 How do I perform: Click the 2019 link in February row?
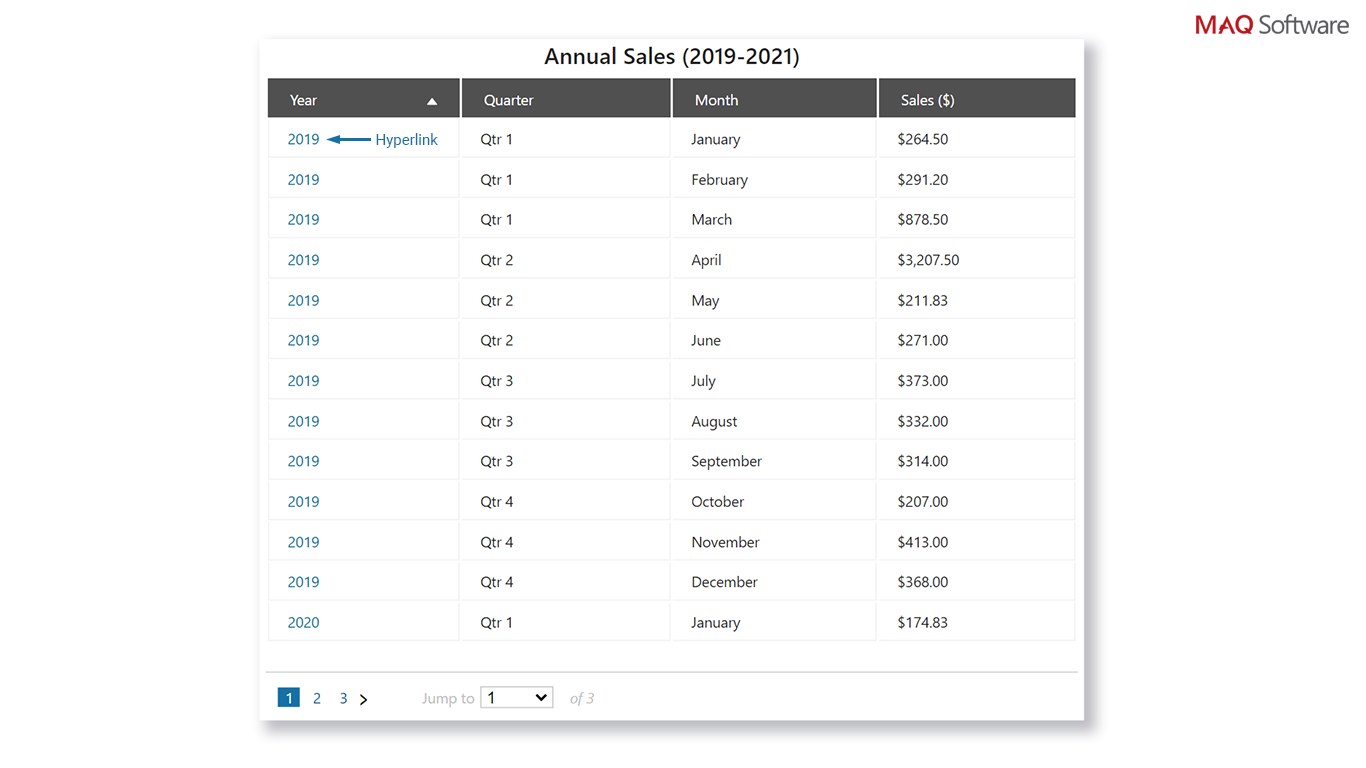(x=303, y=180)
